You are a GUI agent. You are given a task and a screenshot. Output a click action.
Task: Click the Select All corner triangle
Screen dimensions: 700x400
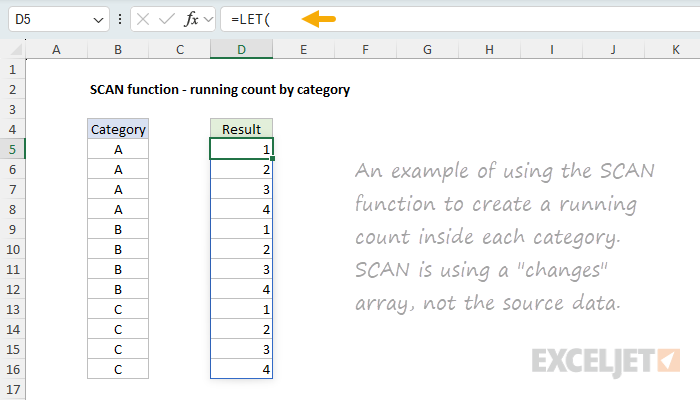click(x=13, y=50)
